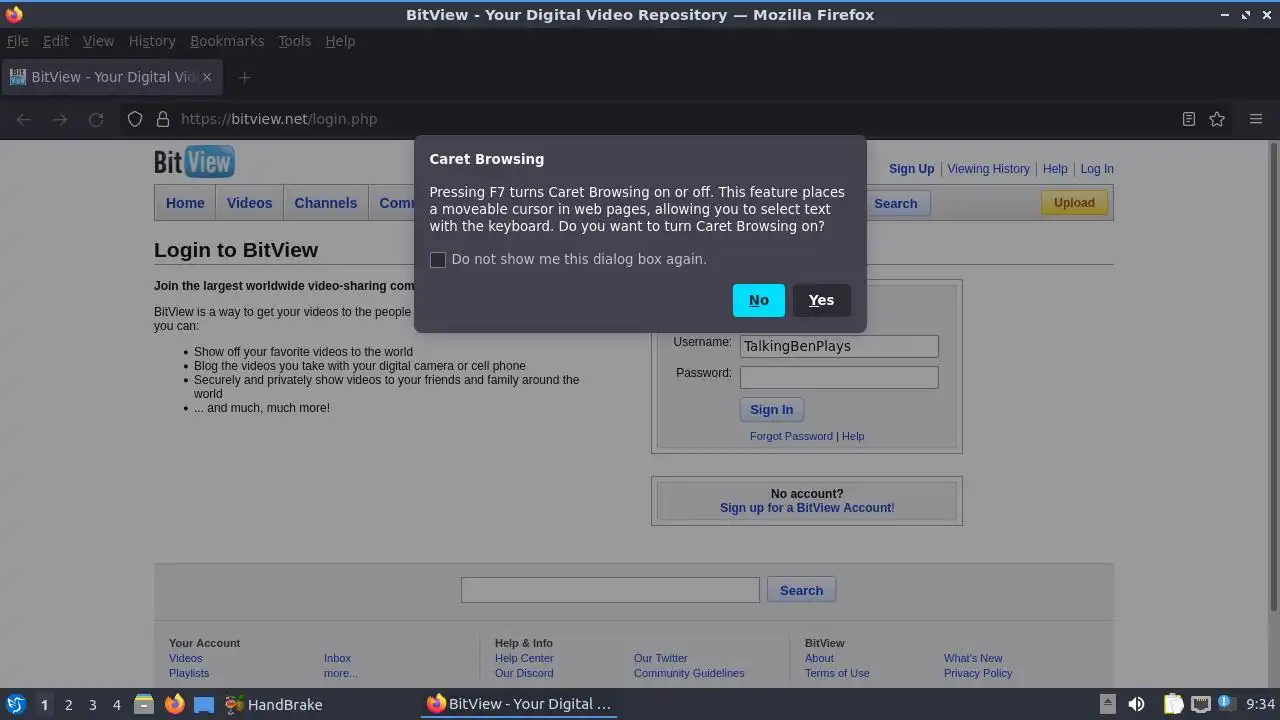Click the No button in Caret Browsing dialog
This screenshot has height=720, width=1280.
point(759,300)
